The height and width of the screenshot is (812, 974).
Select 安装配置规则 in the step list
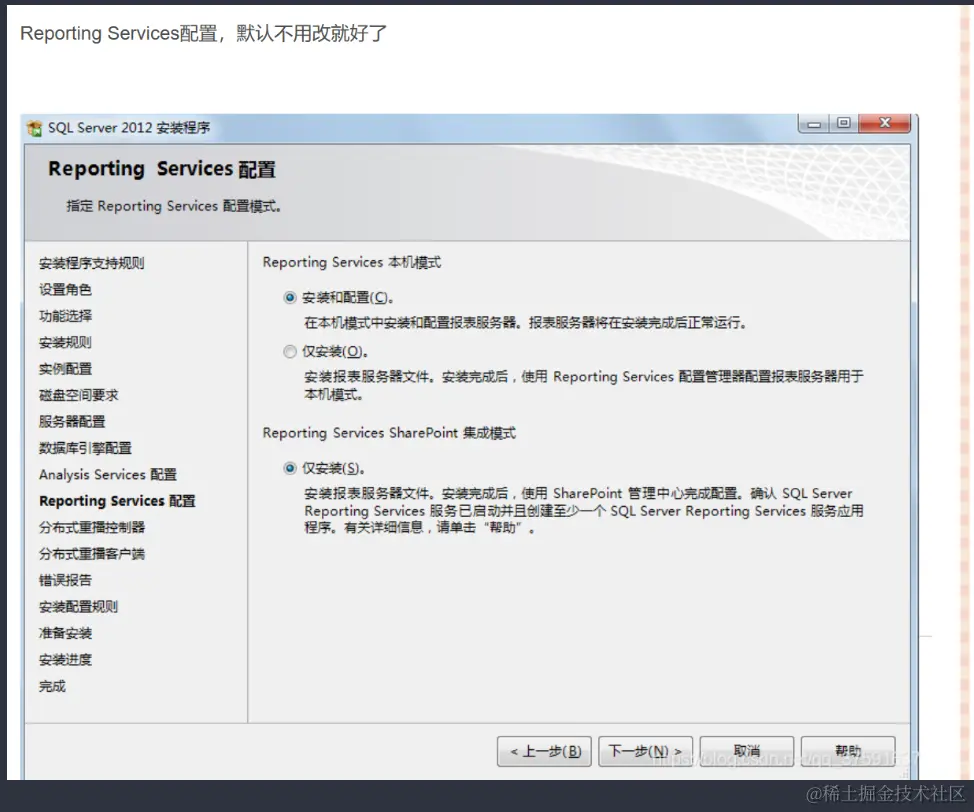78,606
